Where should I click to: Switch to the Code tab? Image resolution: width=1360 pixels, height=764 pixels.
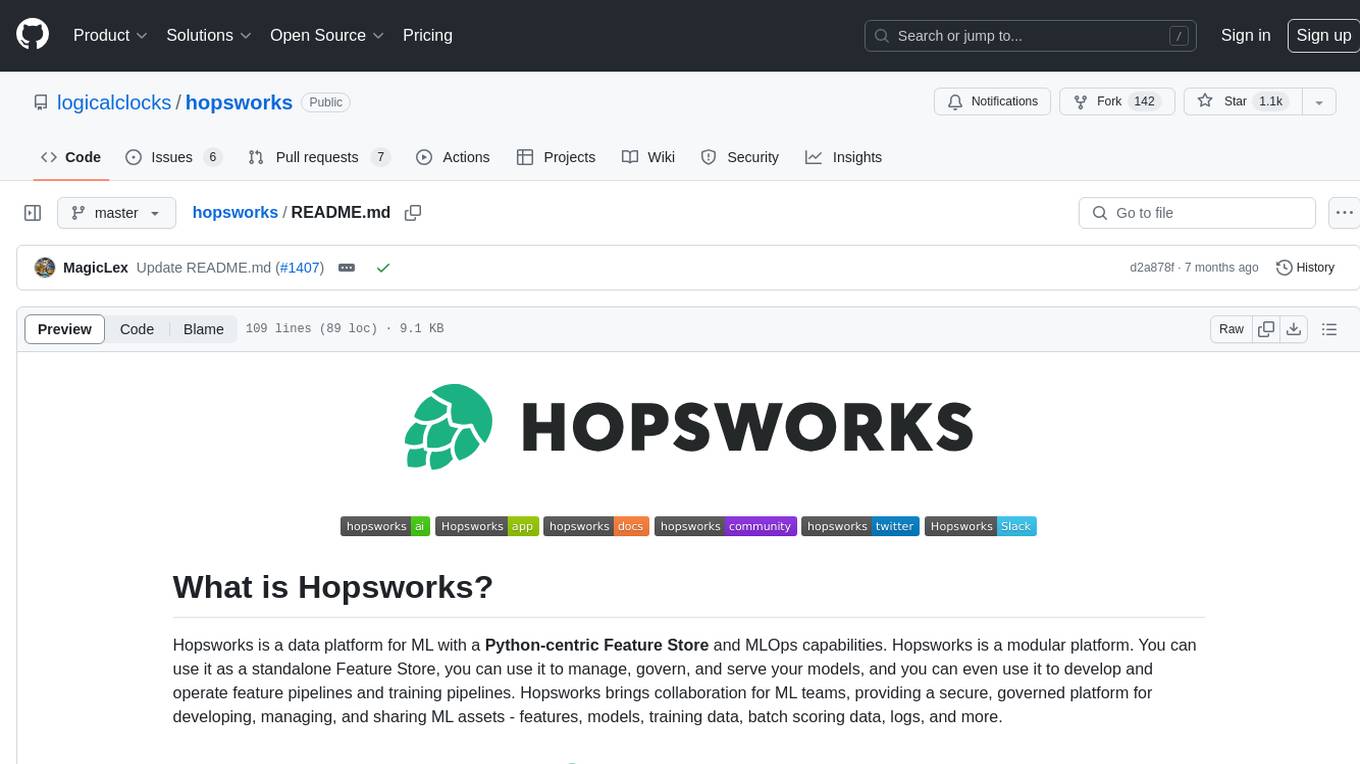[71, 157]
